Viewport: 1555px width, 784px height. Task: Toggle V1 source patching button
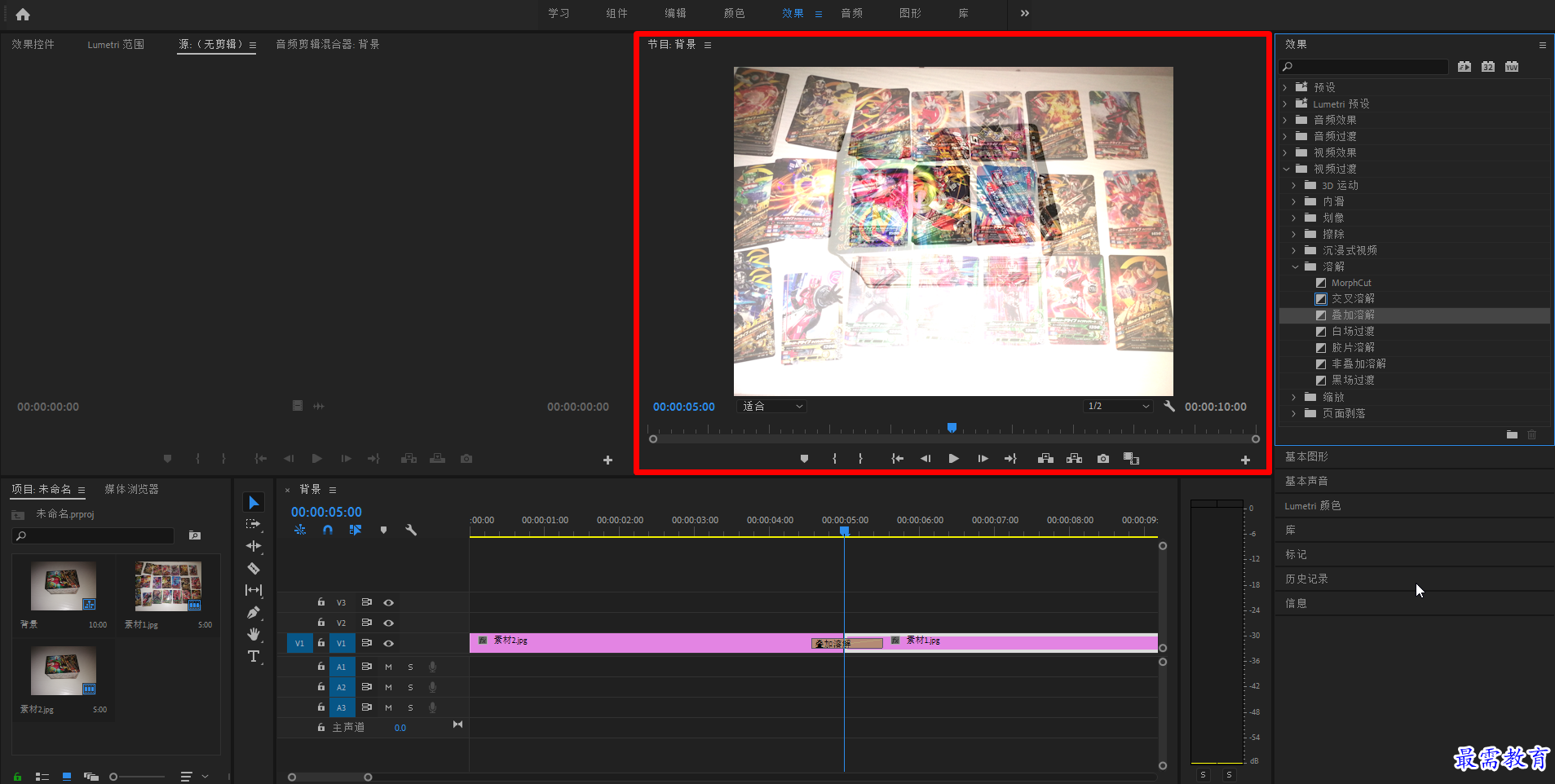299,643
